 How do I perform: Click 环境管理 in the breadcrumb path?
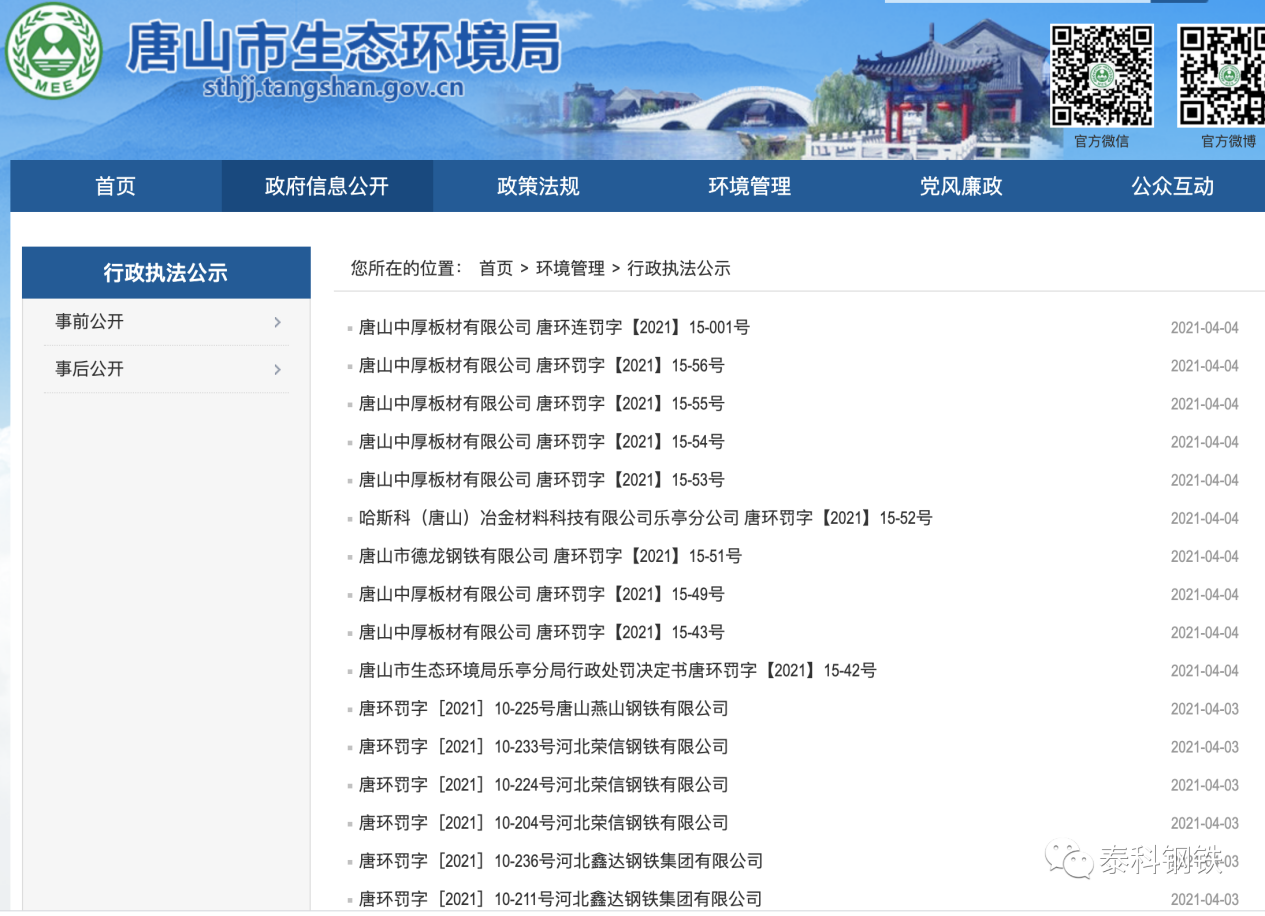click(570, 268)
